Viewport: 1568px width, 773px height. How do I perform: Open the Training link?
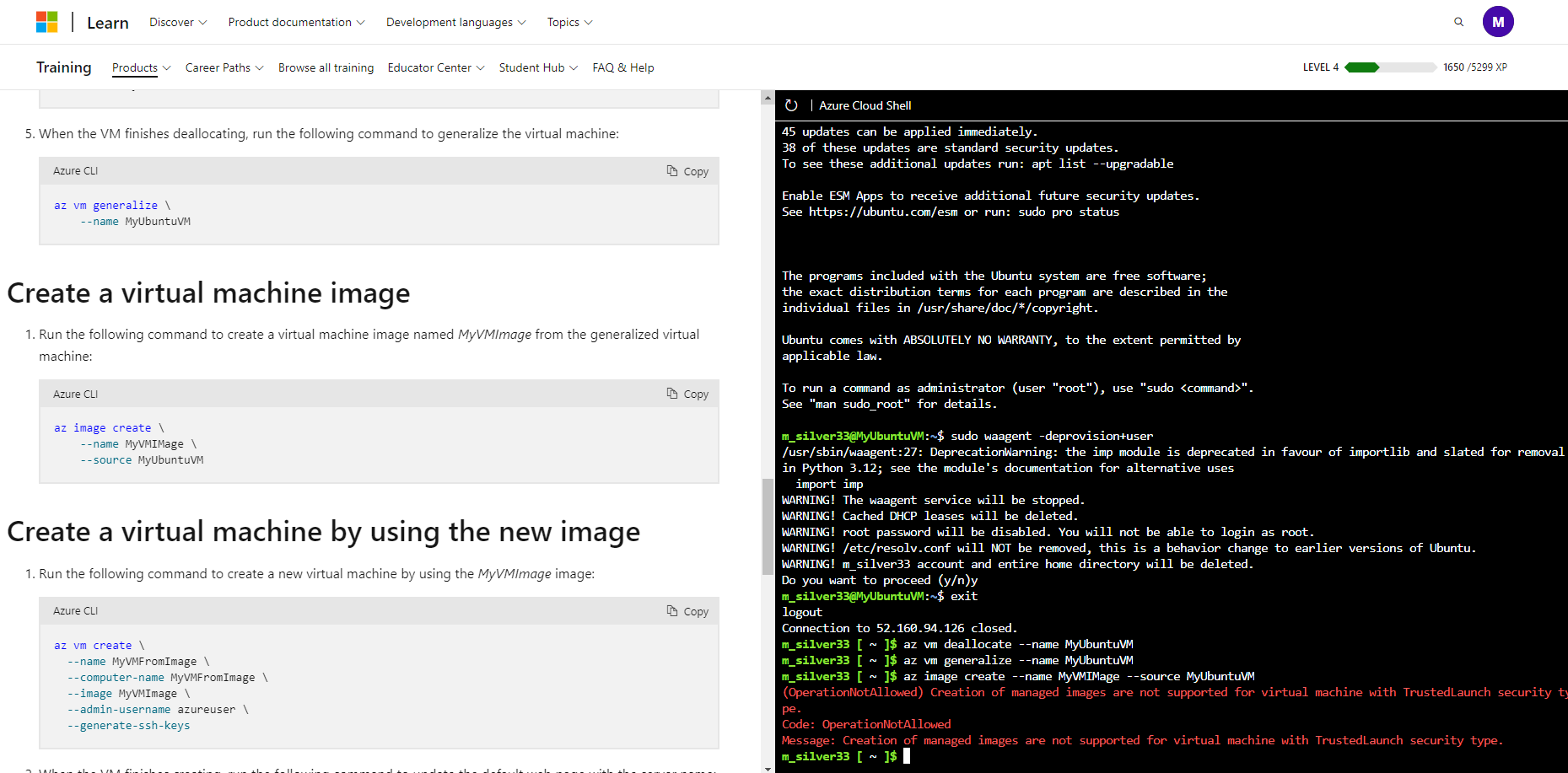tap(64, 67)
